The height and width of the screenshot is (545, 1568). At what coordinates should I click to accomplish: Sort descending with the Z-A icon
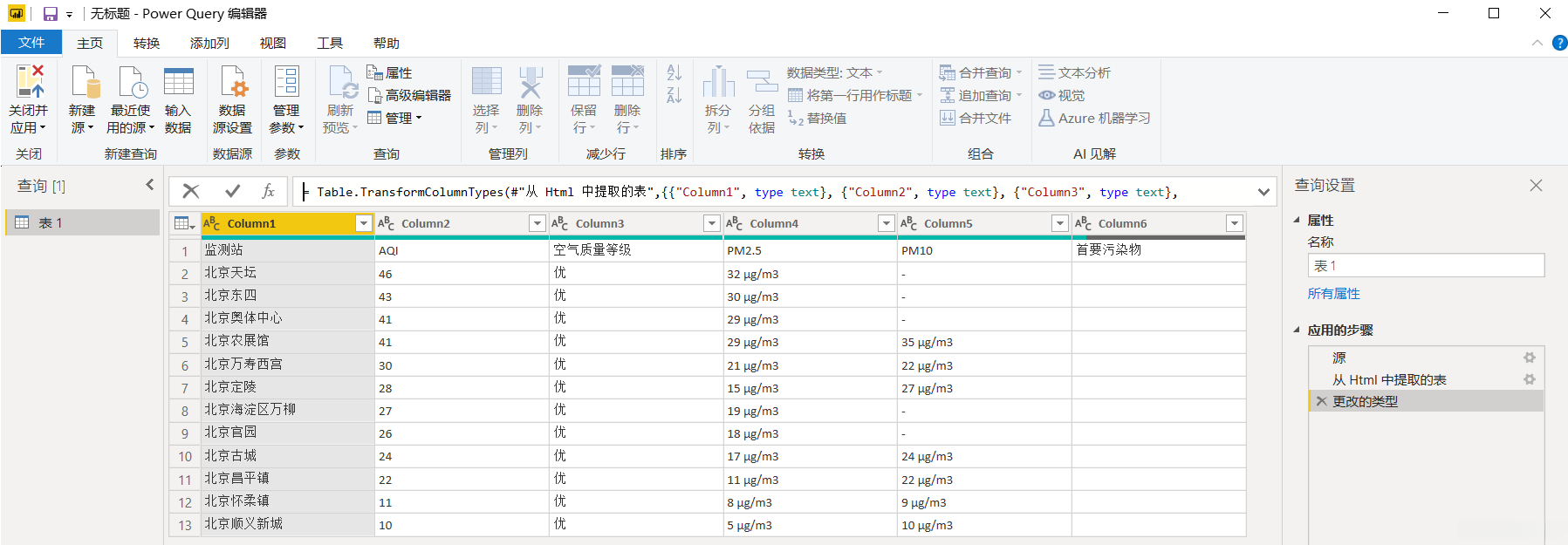pos(674,95)
